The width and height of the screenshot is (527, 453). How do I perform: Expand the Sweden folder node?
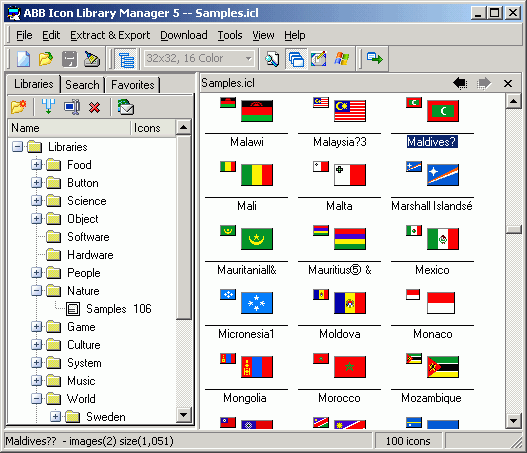pos(55,417)
